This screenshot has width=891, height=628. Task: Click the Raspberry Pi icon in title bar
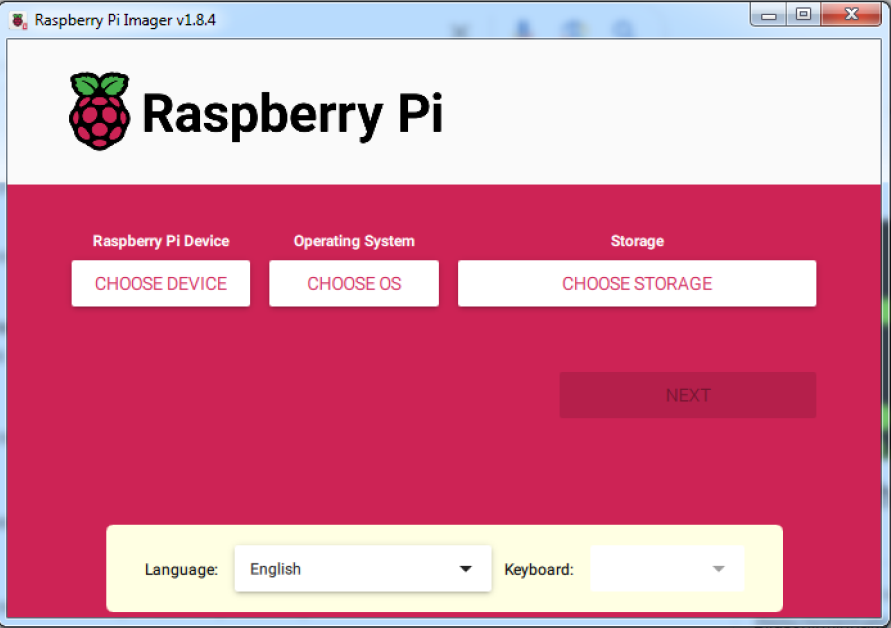click(19, 19)
